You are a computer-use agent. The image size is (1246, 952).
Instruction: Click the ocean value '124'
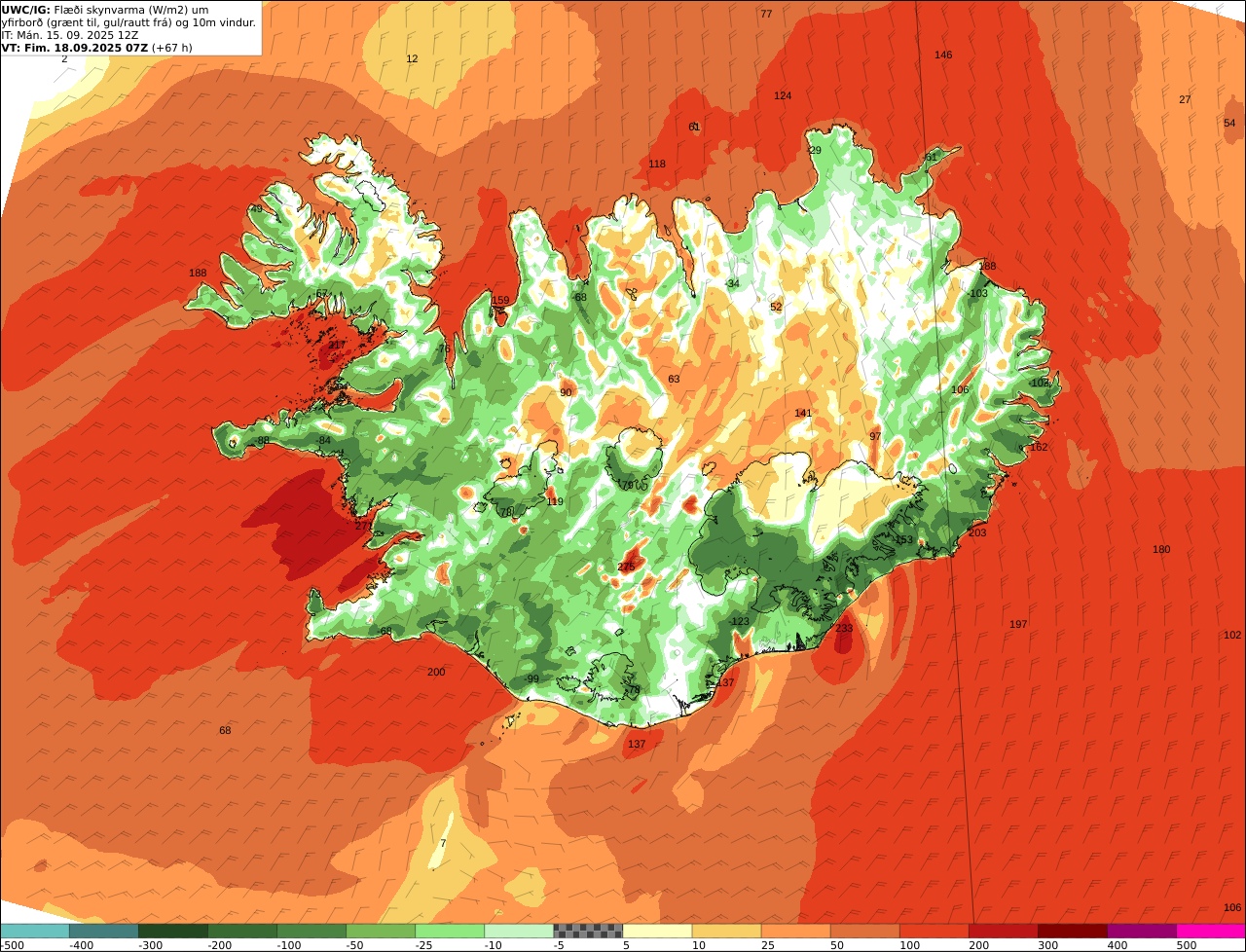pyautogui.click(x=783, y=95)
